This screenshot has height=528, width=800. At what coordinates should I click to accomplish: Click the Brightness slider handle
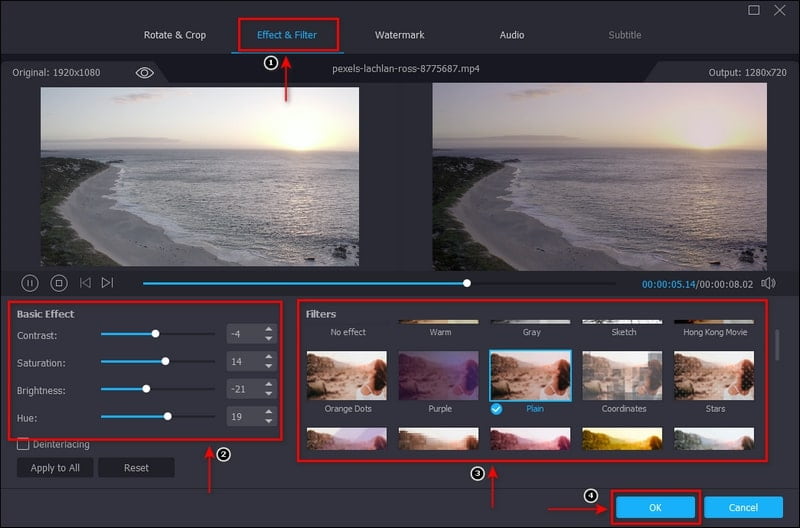146,388
